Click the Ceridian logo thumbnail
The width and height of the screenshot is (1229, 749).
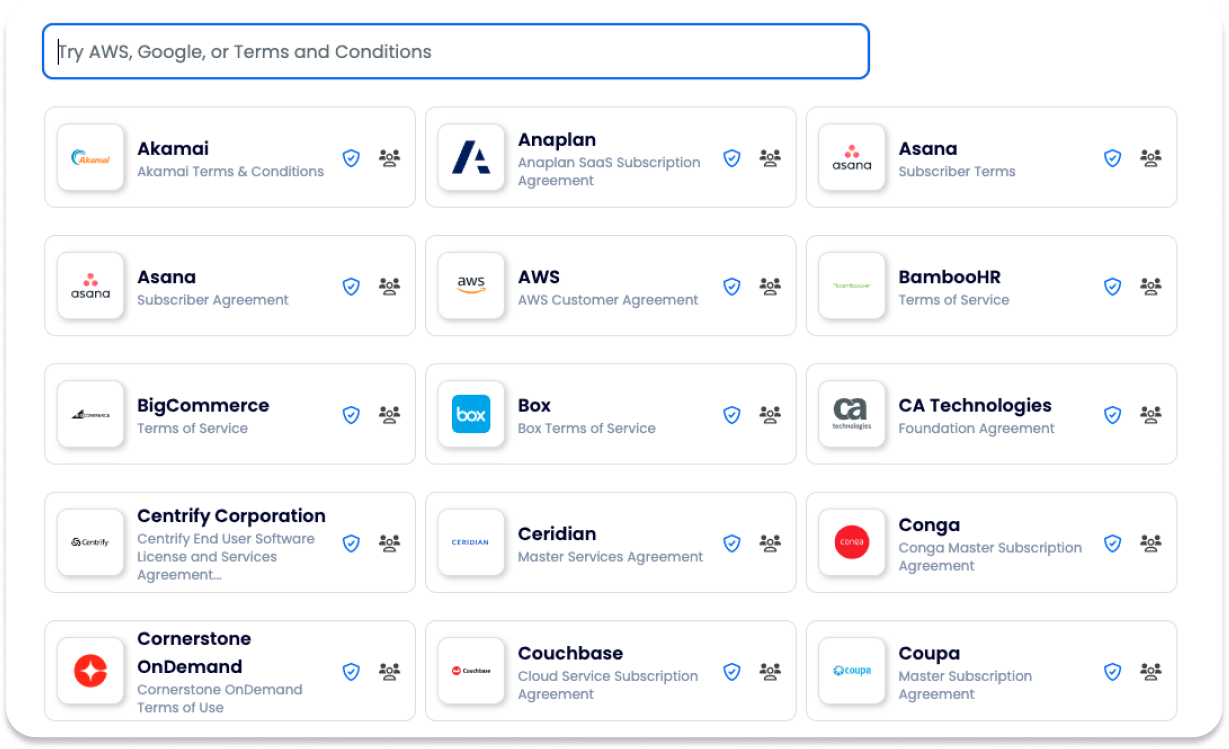tap(471, 542)
